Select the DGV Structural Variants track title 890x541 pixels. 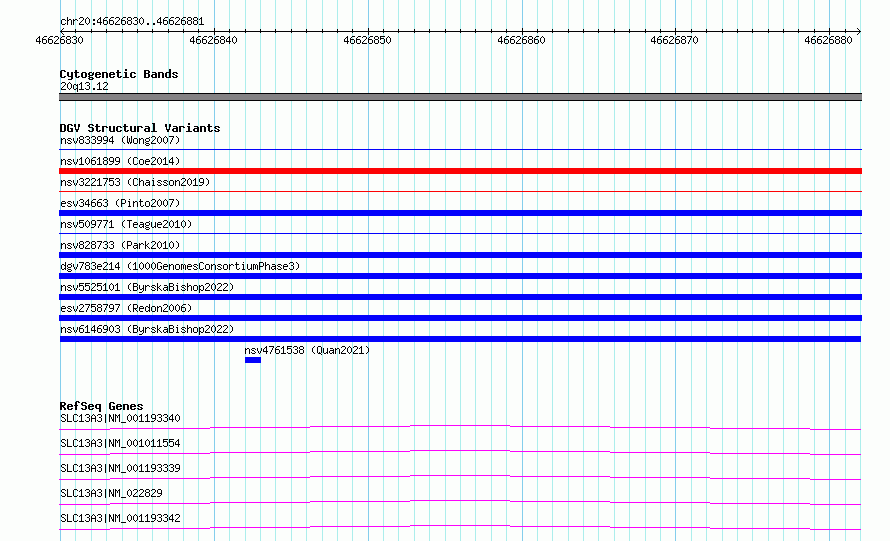140,128
